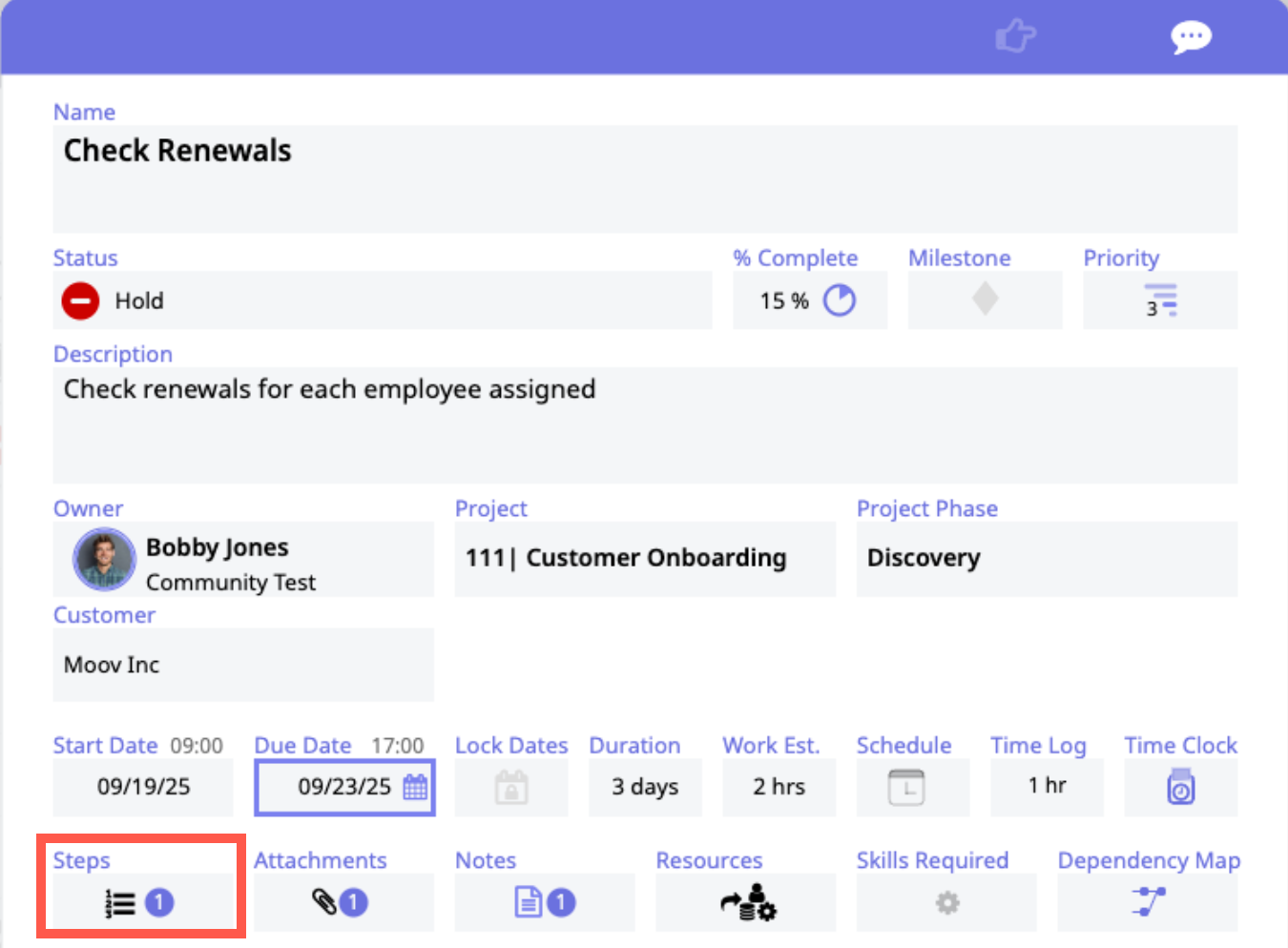
Task: Toggle the Milestone diamond
Action: 985,299
